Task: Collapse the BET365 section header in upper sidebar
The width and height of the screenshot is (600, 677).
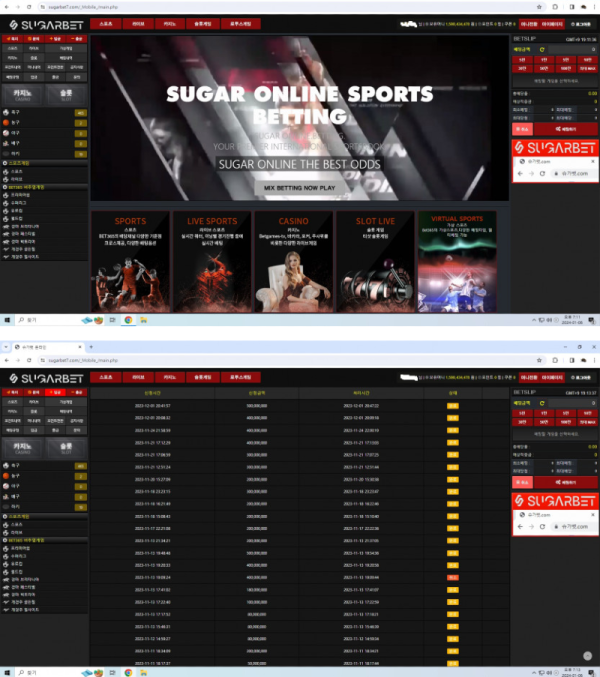Action: tap(44, 187)
